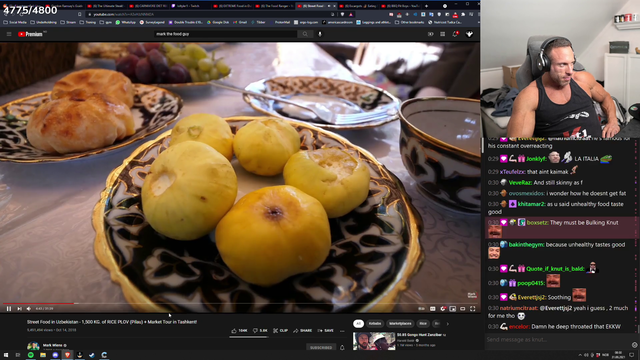This screenshot has height=360, width=640.
Task: Open Brave browser taskbar icon
Action: (x=67, y=355)
